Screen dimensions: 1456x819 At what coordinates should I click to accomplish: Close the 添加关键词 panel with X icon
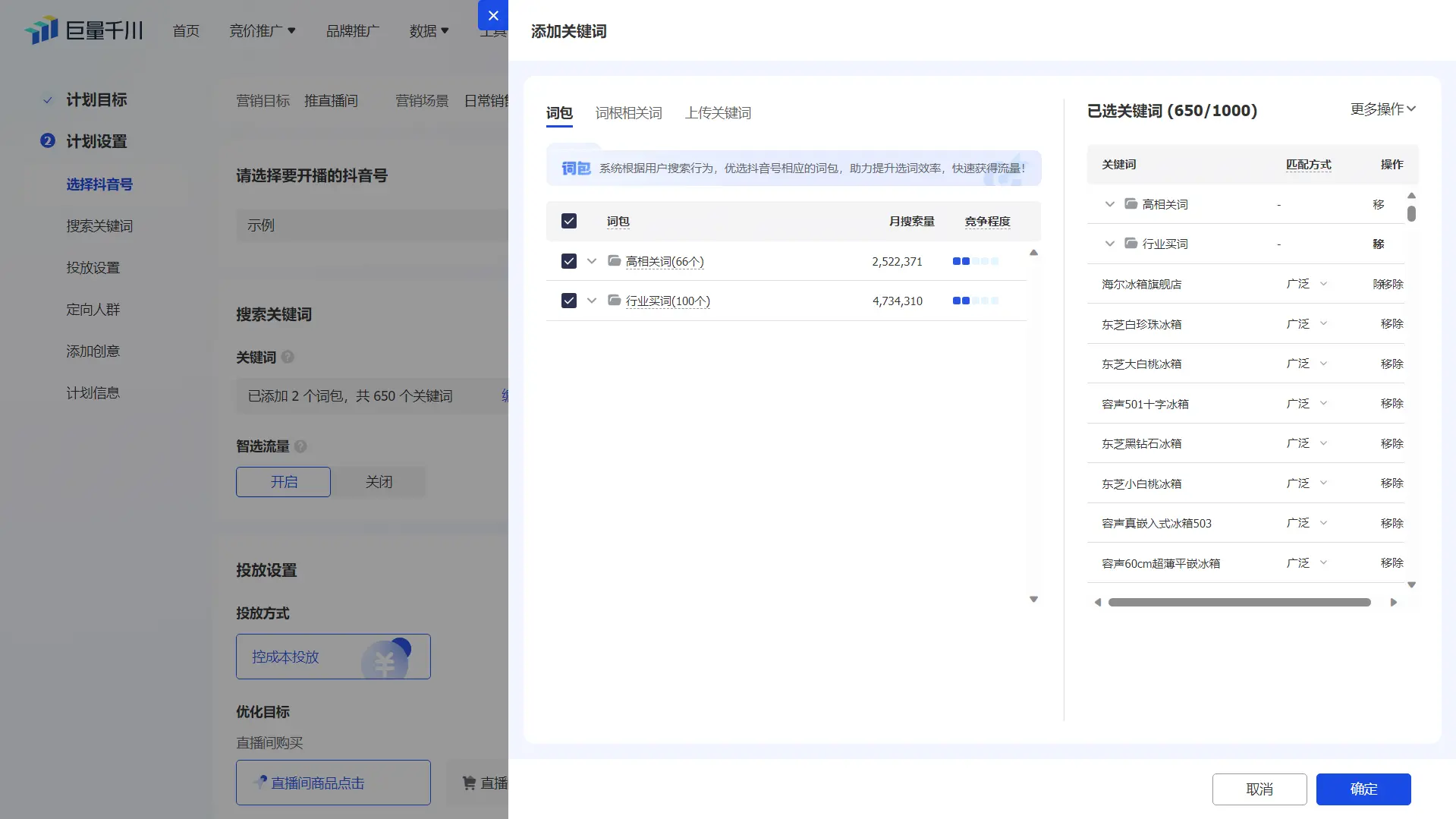pyautogui.click(x=493, y=15)
